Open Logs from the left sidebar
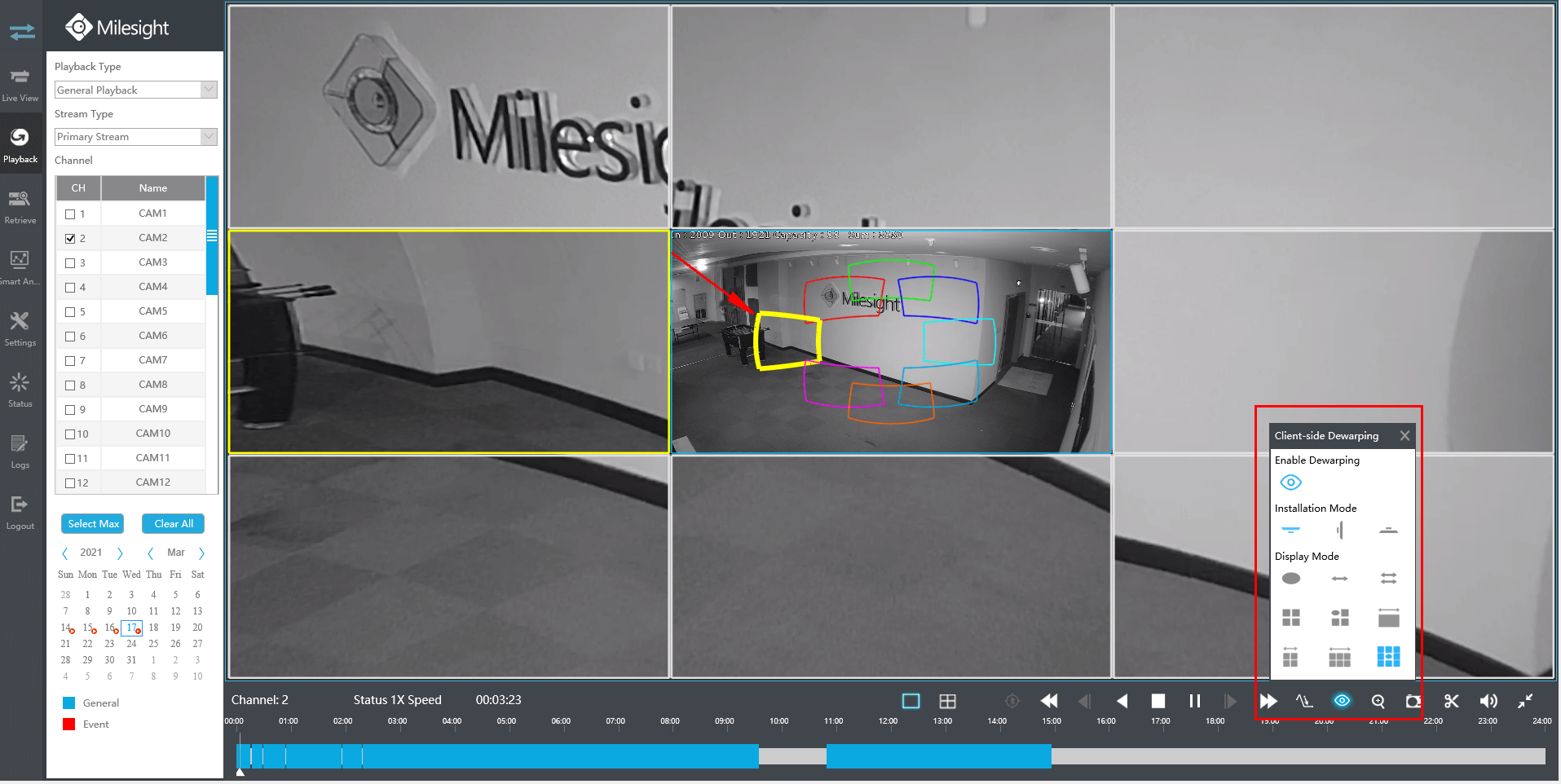This screenshot has height=784, width=1561. coord(20,451)
